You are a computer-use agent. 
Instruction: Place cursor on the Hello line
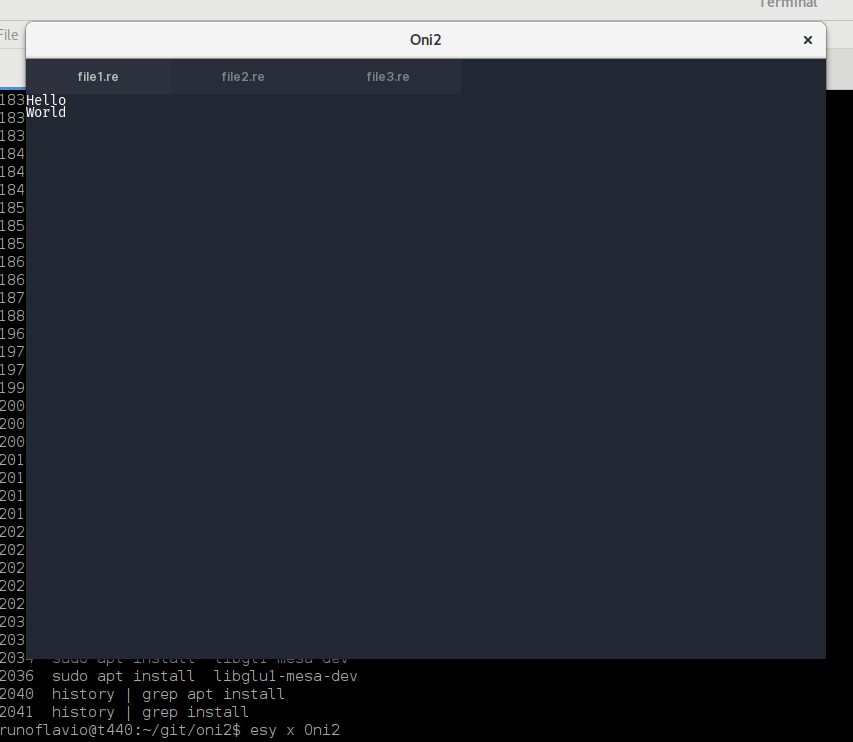pos(46,100)
